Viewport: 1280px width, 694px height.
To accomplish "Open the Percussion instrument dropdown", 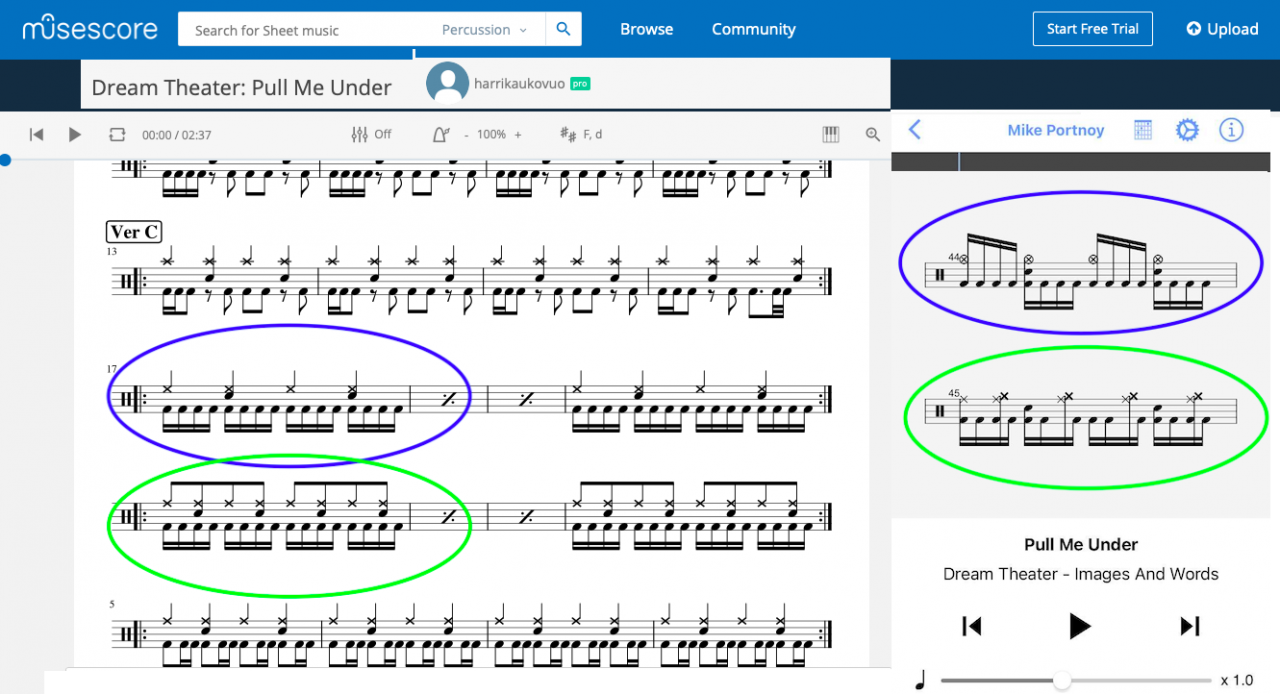I will (x=484, y=30).
